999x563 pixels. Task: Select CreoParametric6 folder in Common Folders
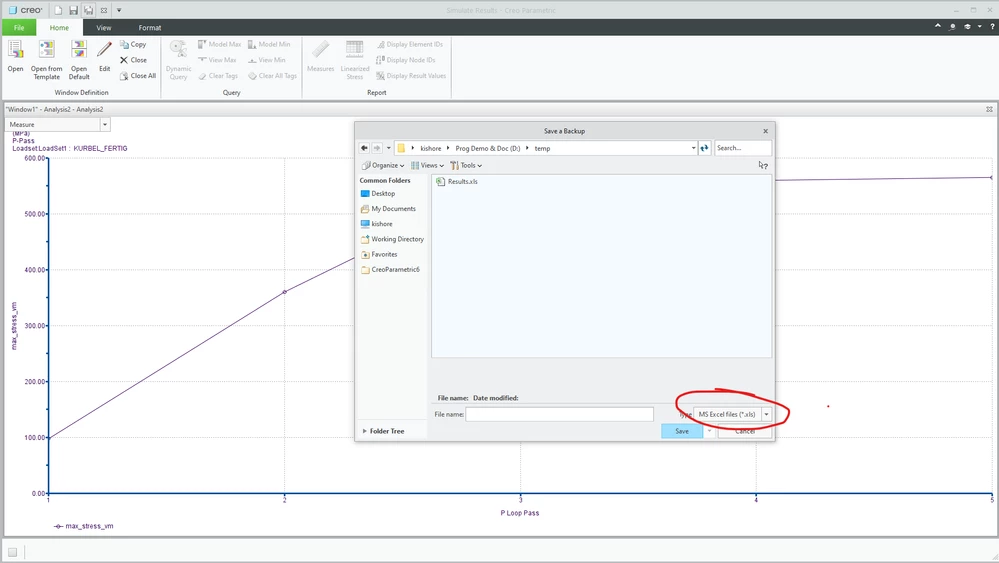(390, 269)
